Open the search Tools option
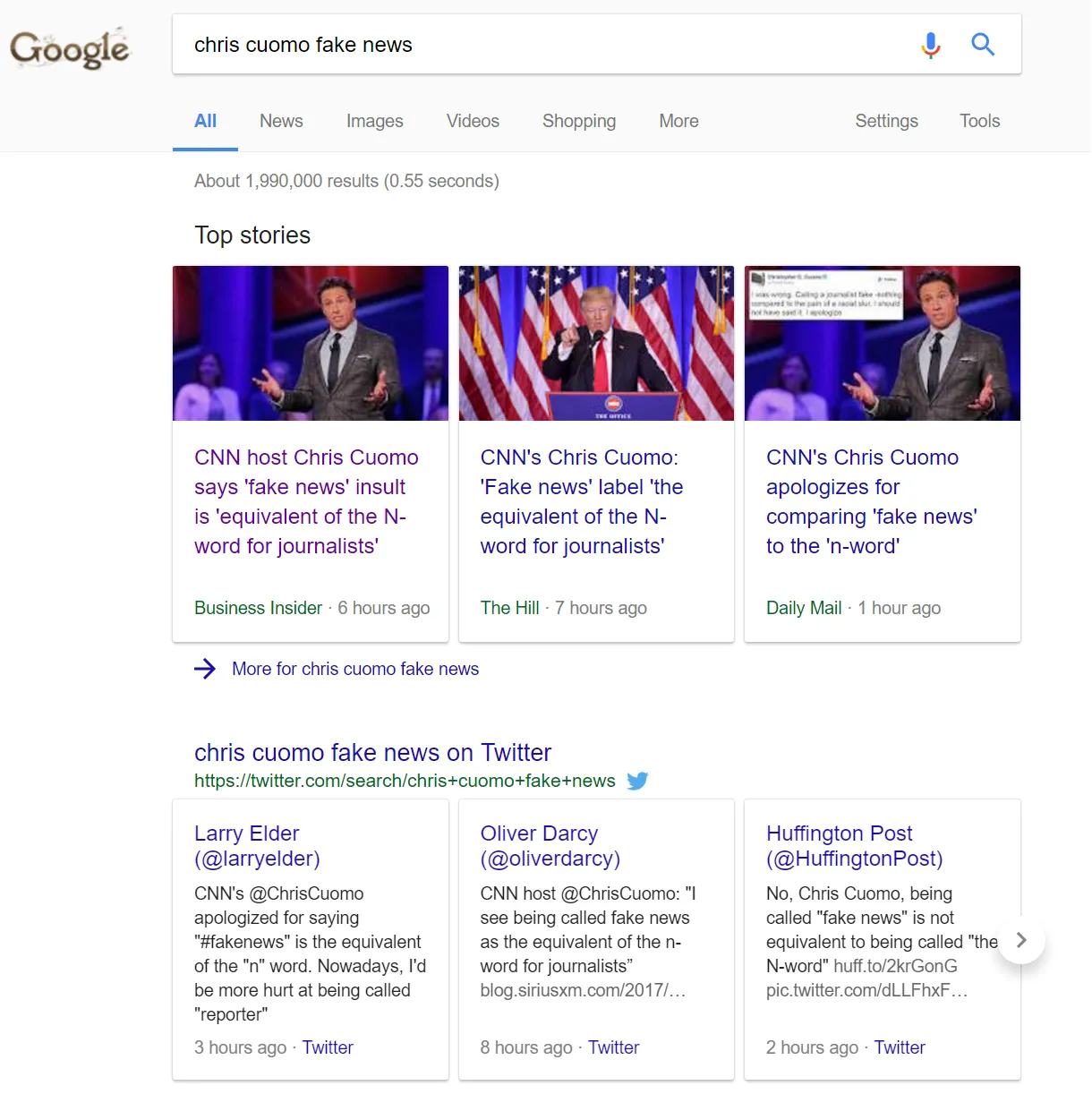This screenshot has height=1094, width=1092. [x=979, y=121]
